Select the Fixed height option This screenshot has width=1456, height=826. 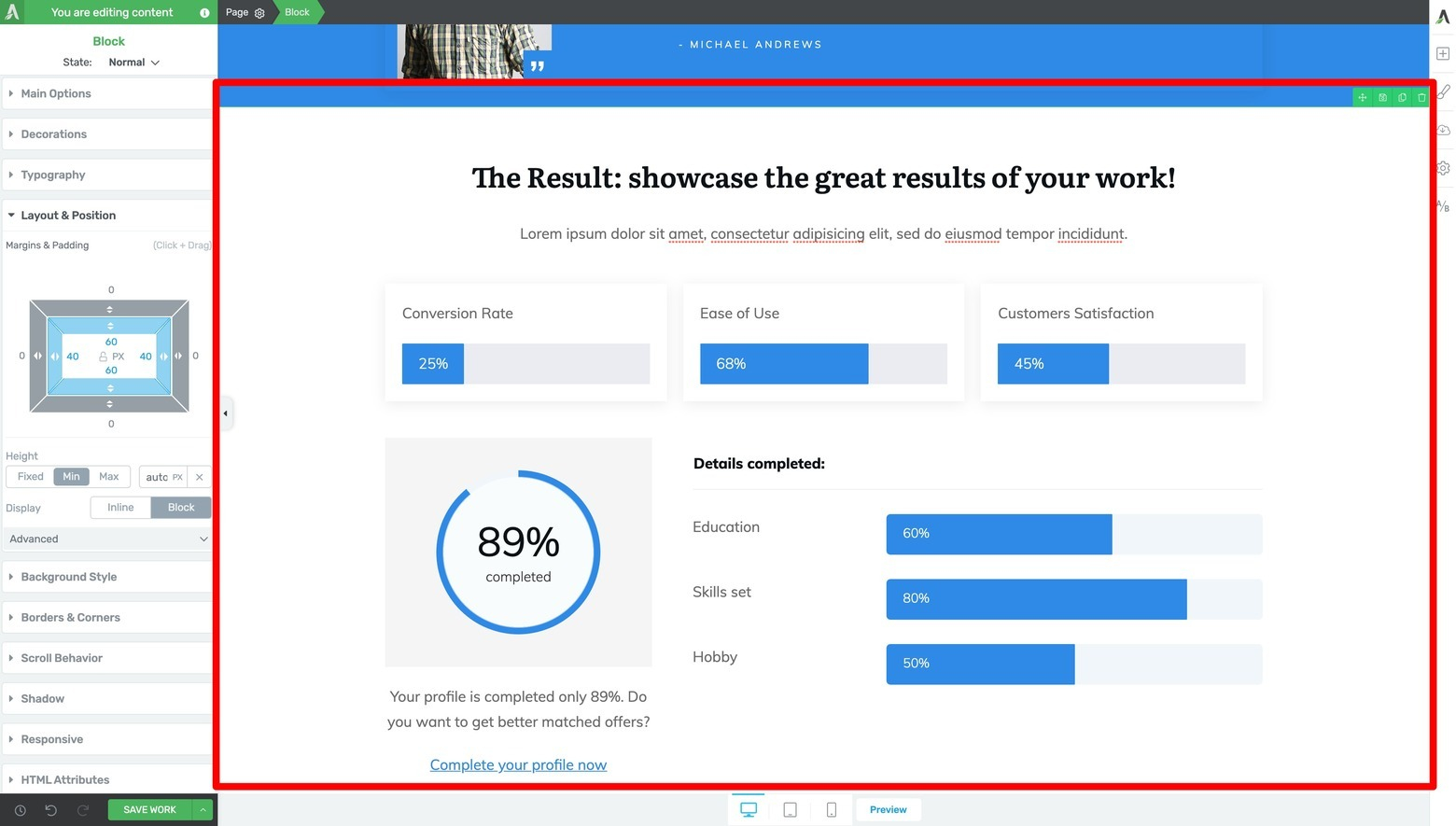(29, 476)
